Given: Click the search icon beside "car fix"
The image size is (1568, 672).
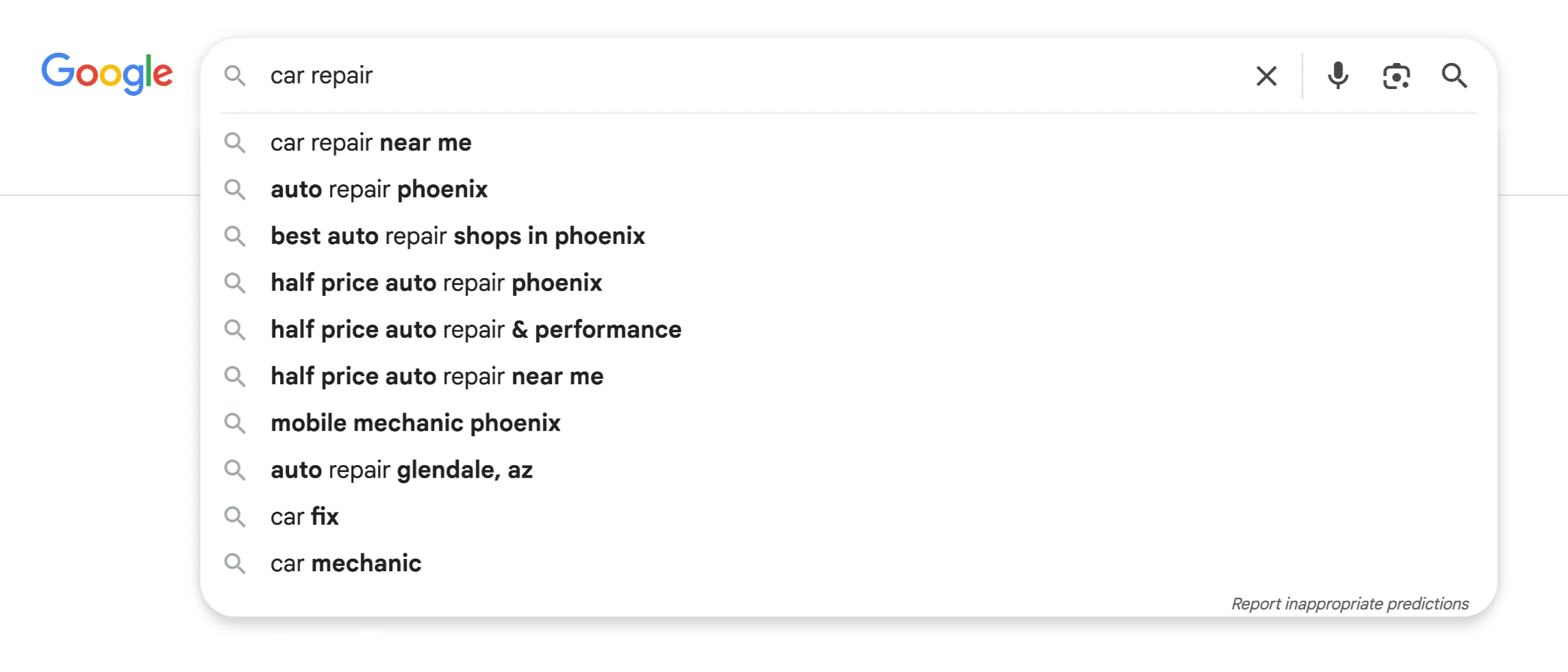Looking at the screenshot, I should pyautogui.click(x=235, y=517).
